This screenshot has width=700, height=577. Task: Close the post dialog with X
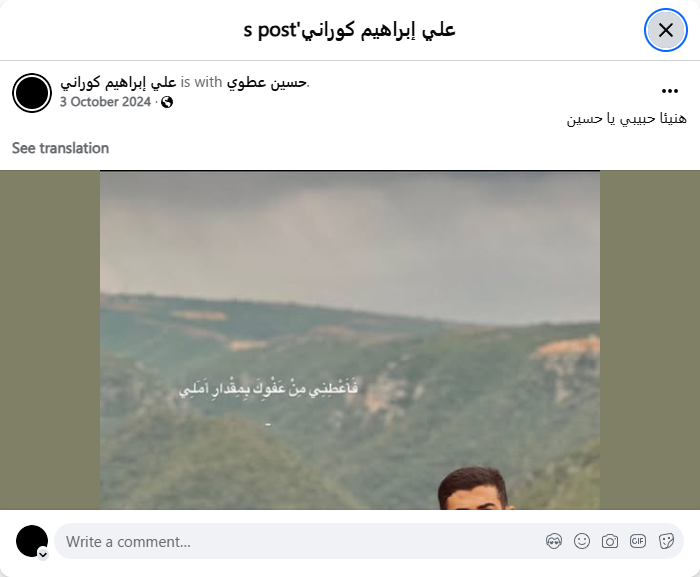pyautogui.click(x=666, y=30)
